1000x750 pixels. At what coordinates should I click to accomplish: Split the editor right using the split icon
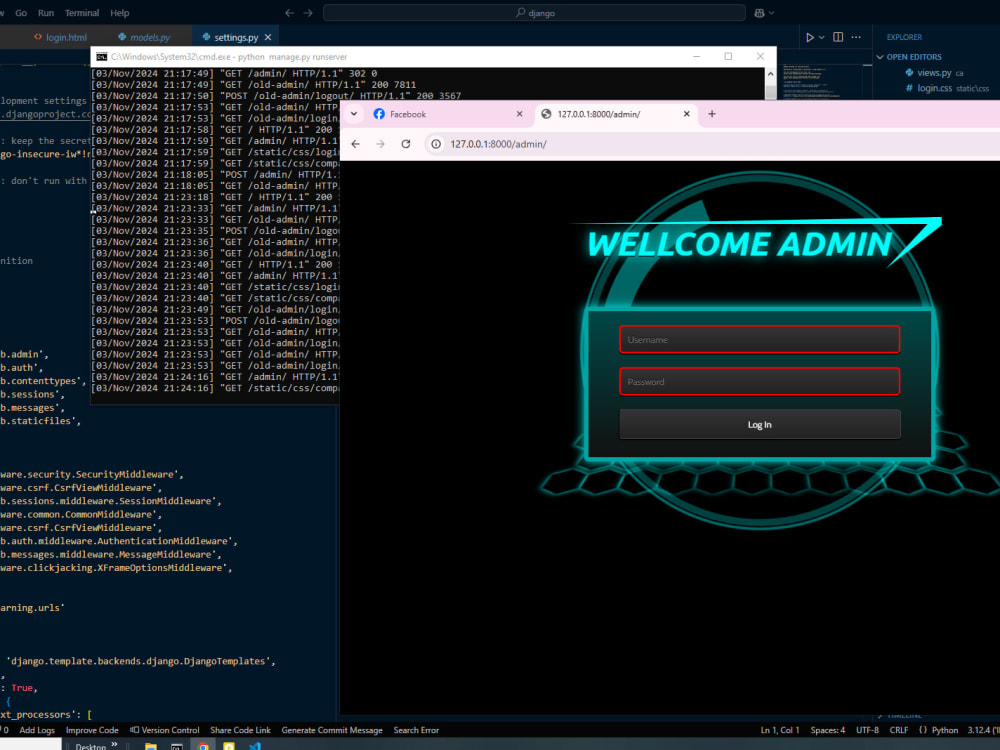coord(838,37)
